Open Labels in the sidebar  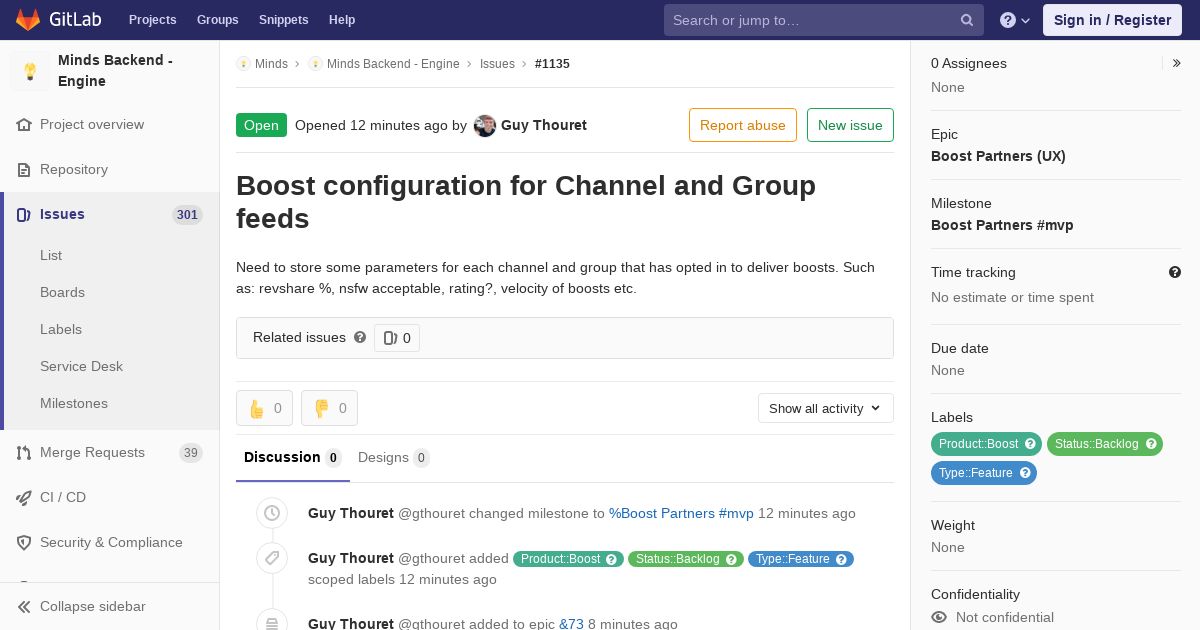[x=61, y=329]
